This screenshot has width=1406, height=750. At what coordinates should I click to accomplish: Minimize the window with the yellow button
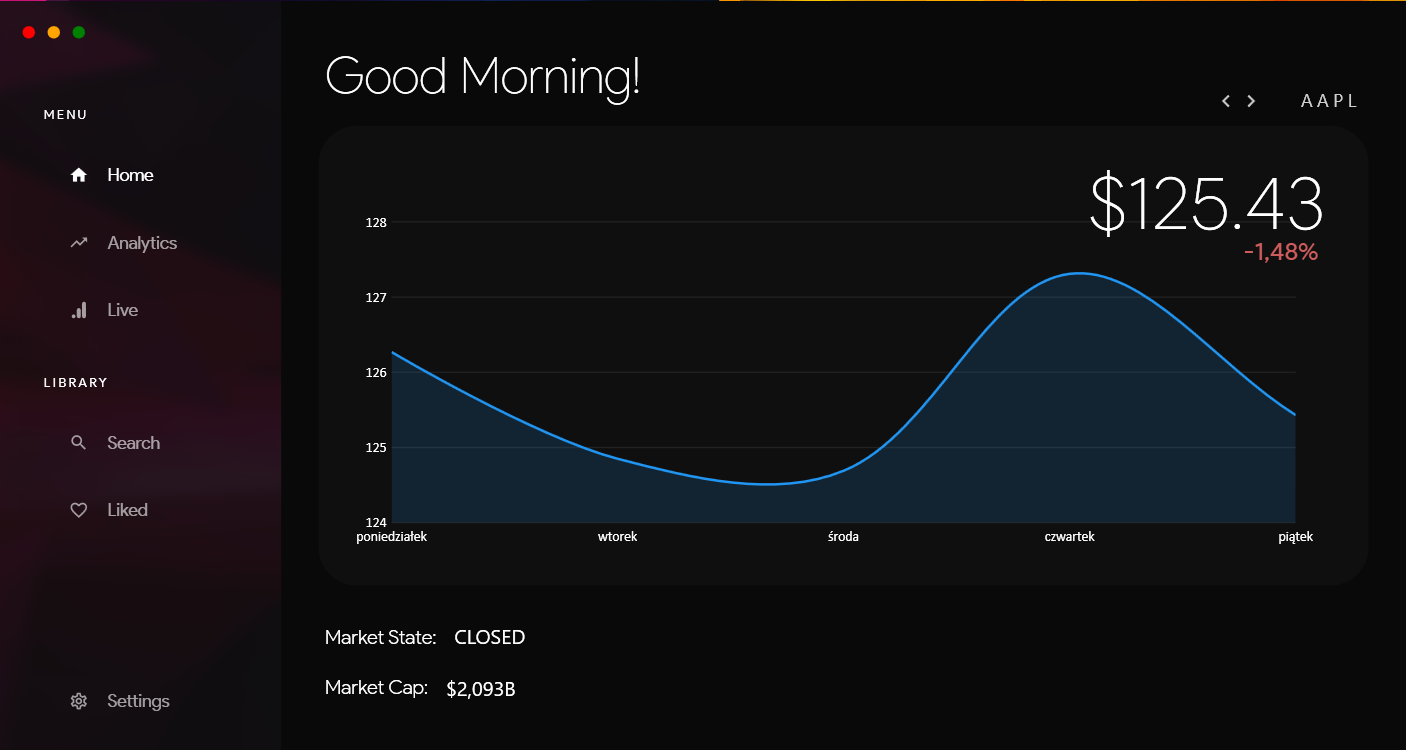pos(54,32)
